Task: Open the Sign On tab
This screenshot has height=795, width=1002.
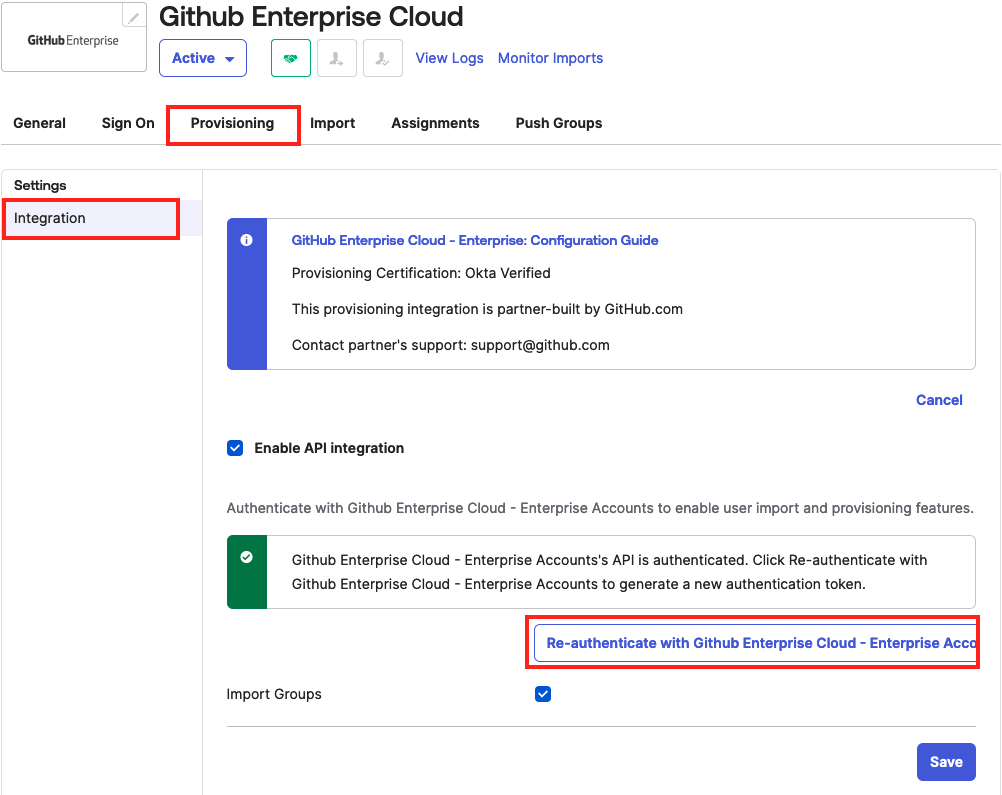Action: point(128,123)
